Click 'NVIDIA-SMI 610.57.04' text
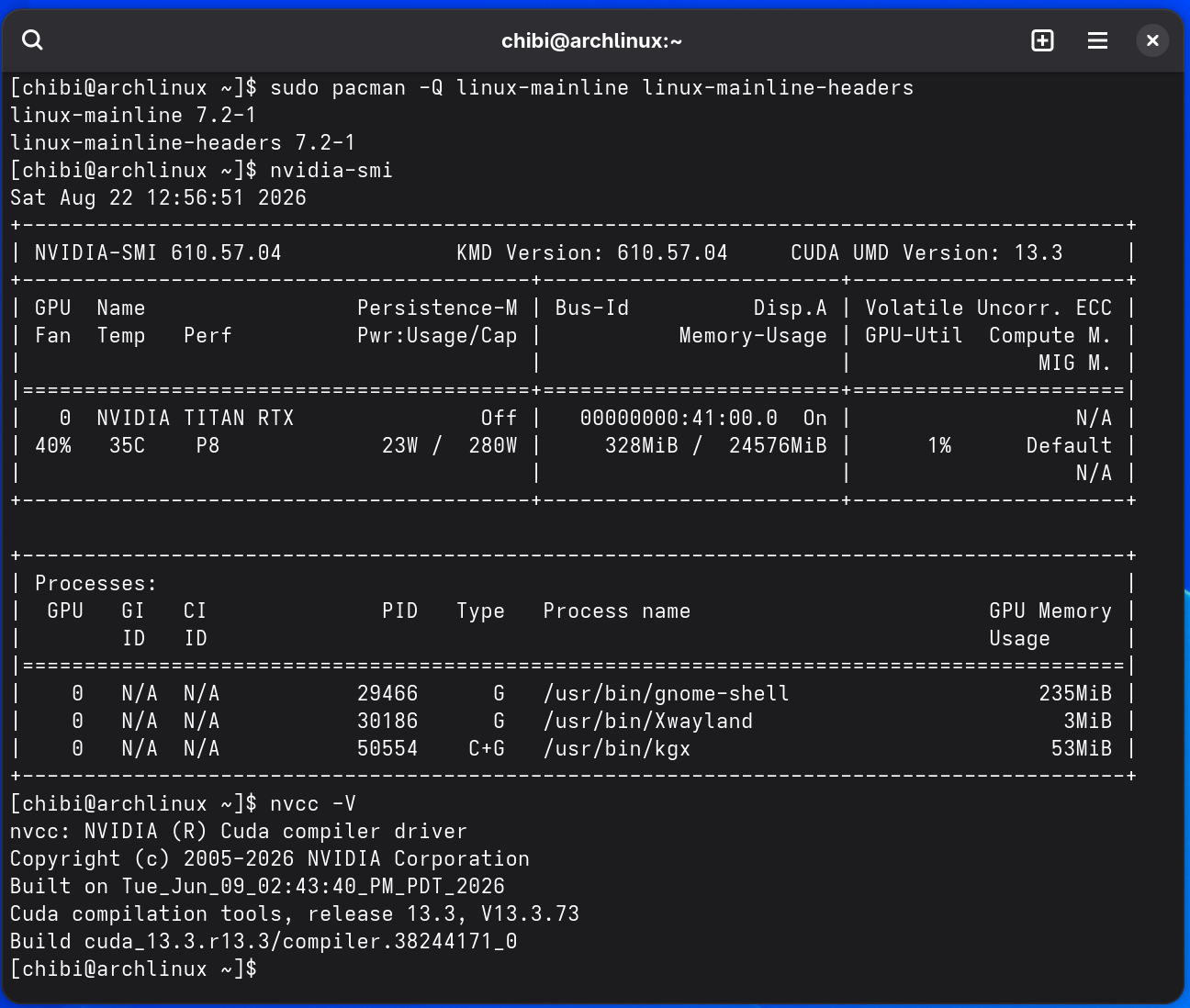The image size is (1190, 1008). pyautogui.click(x=158, y=253)
